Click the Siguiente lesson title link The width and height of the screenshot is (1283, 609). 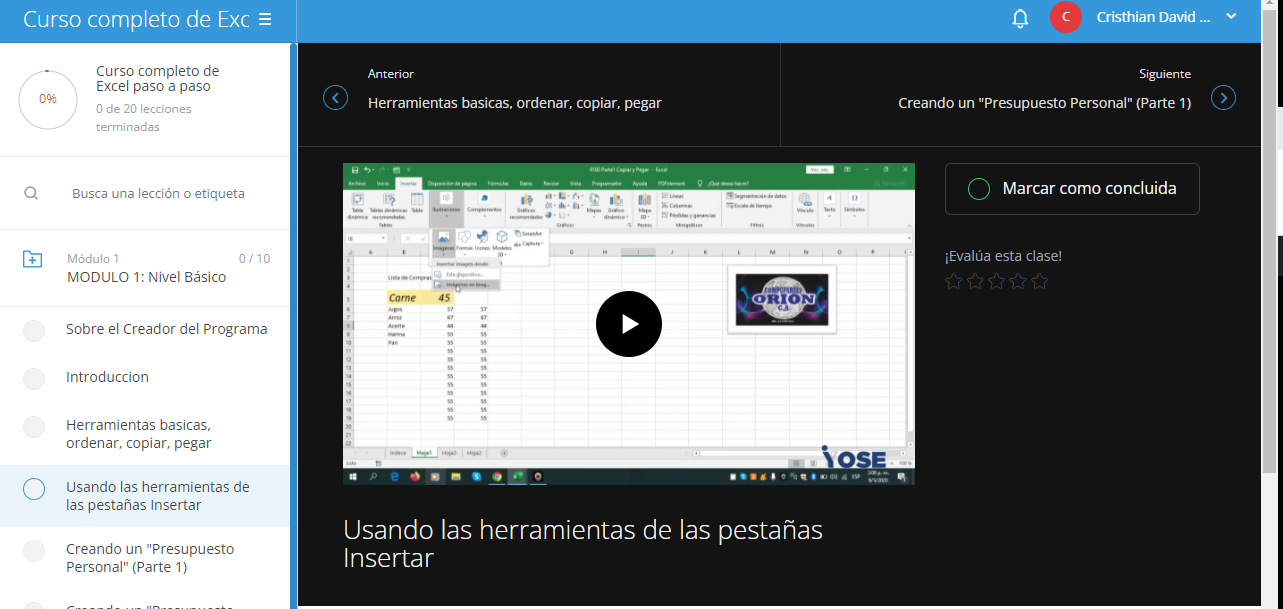click(x=1044, y=103)
